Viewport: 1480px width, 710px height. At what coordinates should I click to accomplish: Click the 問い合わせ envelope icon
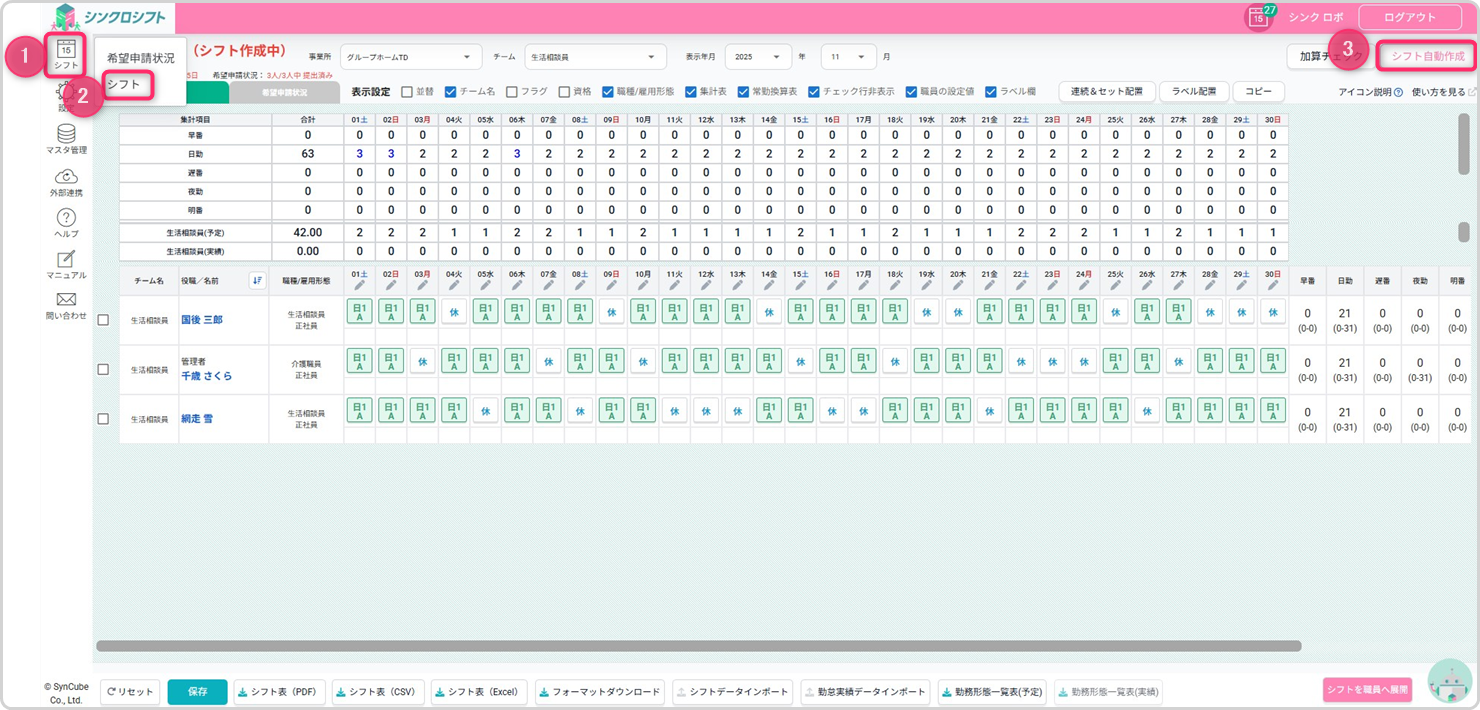point(66,300)
